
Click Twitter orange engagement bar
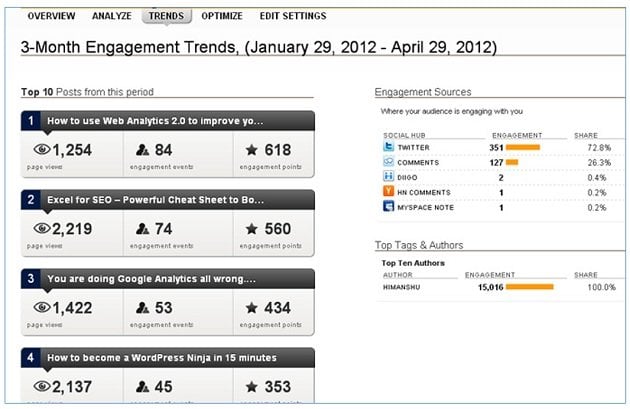pos(523,147)
